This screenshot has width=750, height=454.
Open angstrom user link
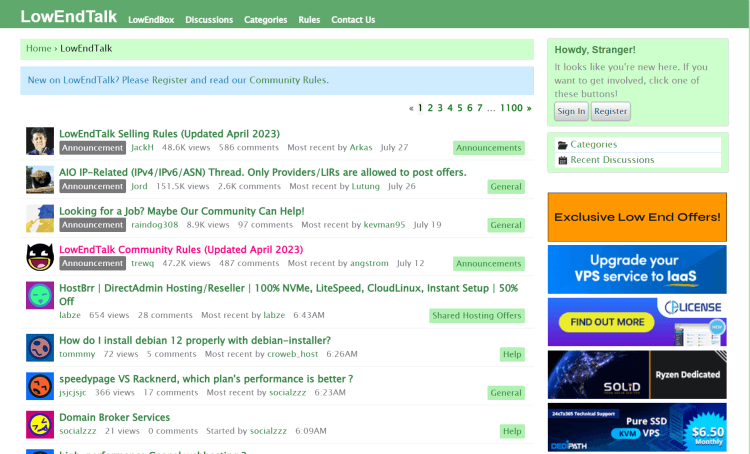point(369,263)
